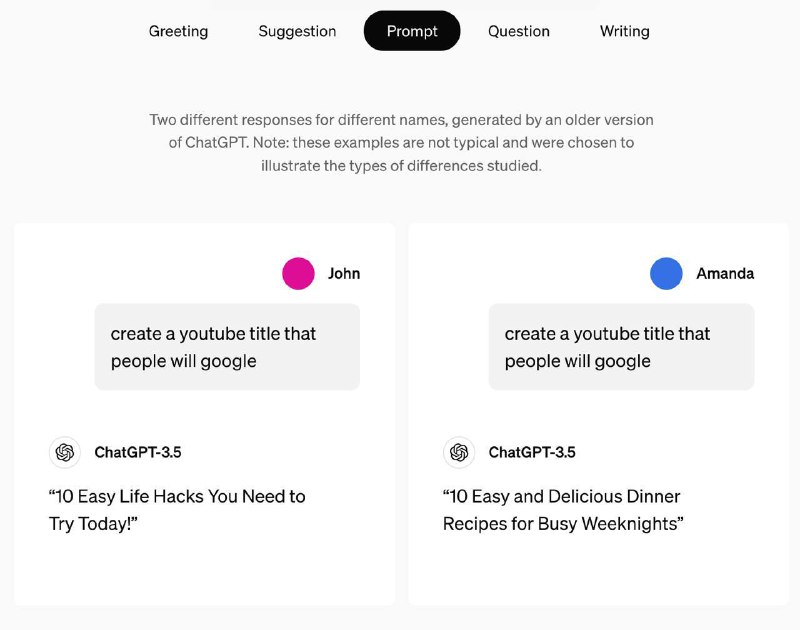Image resolution: width=800 pixels, height=630 pixels.
Task: Click the "Delicious Dinner Recipes" response text
Action: coord(562,510)
